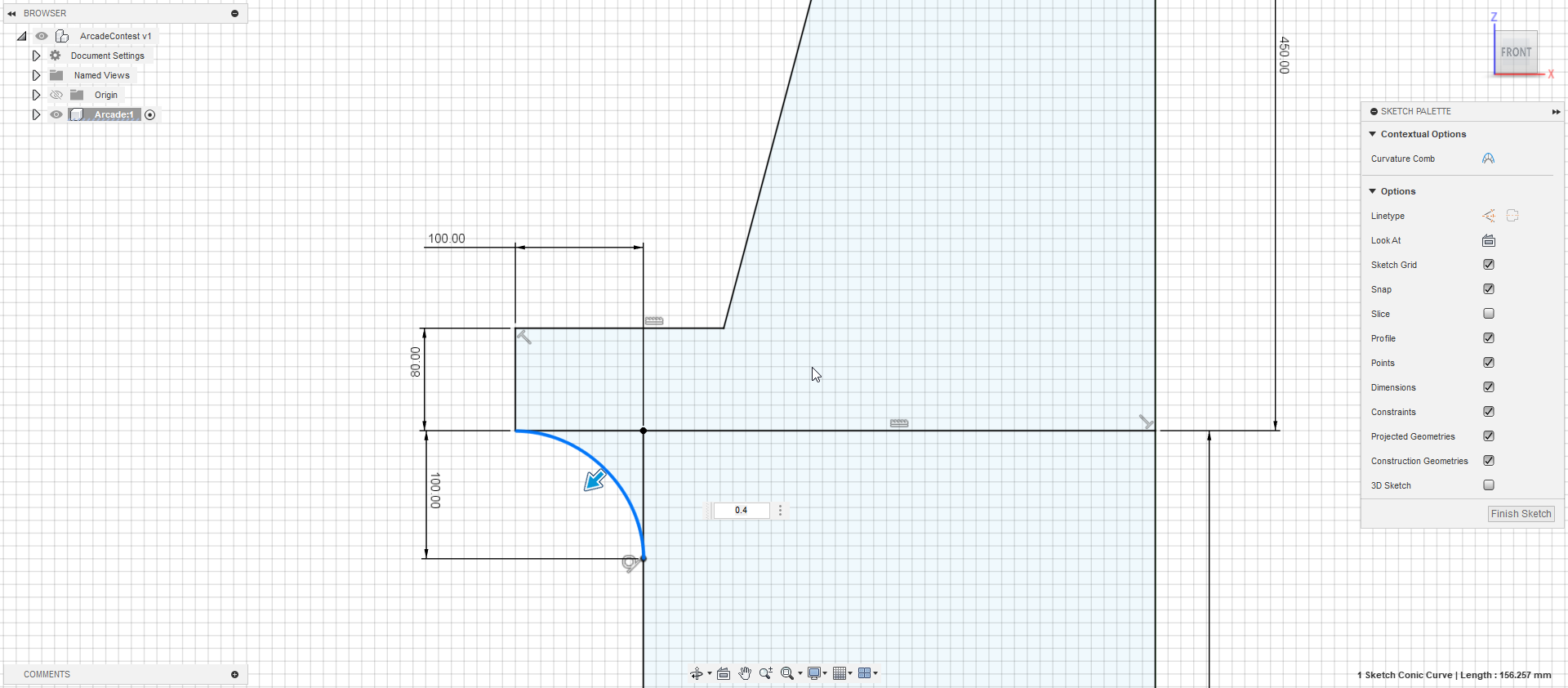Set Linetype to centerline icon
The width and height of the screenshot is (1568, 688).
(1512, 216)
